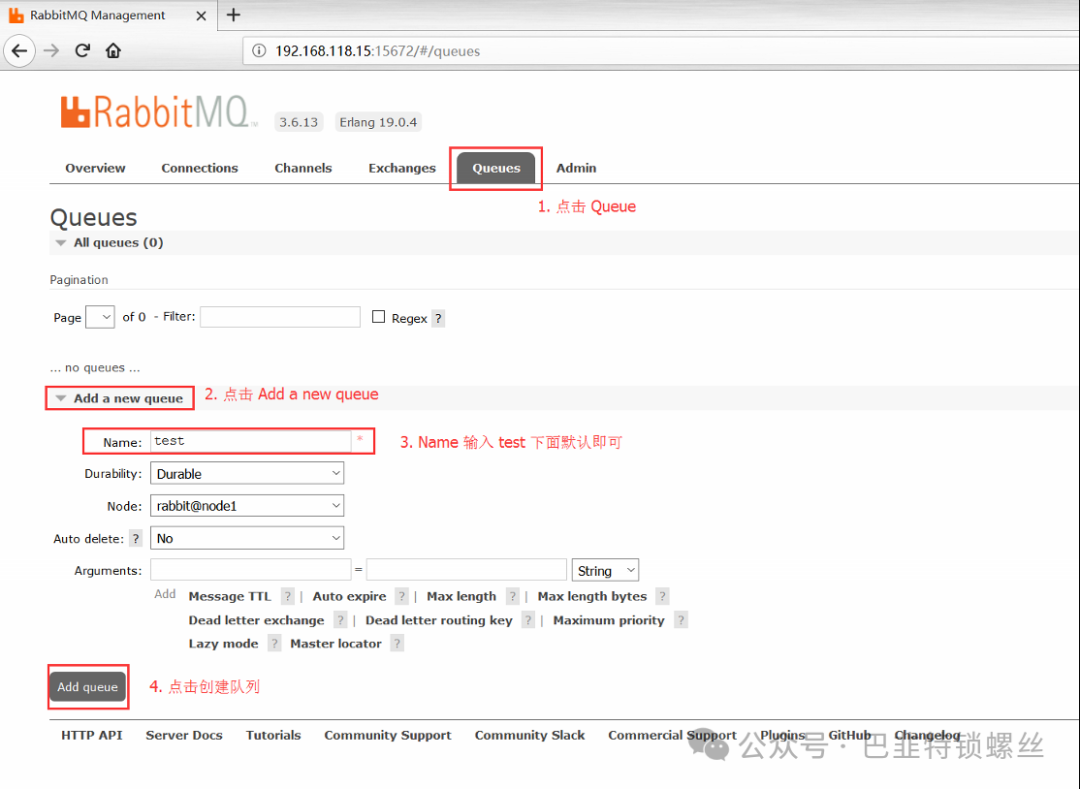Open the Durability dropdown
Viewport: 1080px width, 789px height.
247,474
